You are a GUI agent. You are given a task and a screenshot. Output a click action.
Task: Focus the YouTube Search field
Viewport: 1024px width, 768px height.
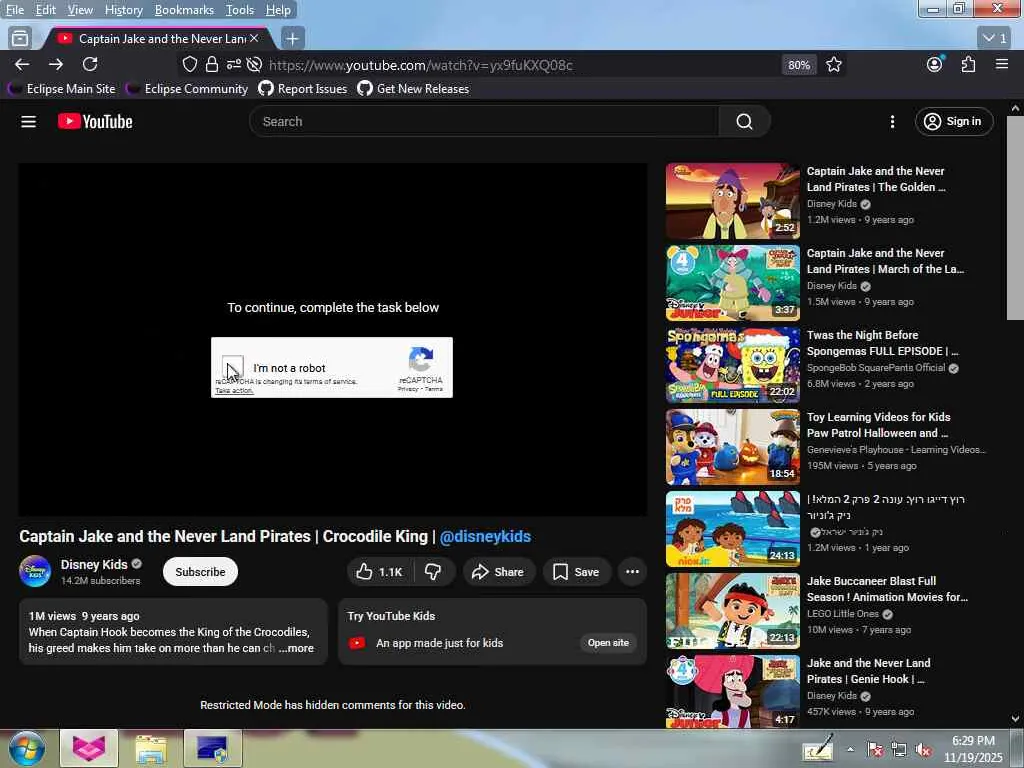[483, 121]
